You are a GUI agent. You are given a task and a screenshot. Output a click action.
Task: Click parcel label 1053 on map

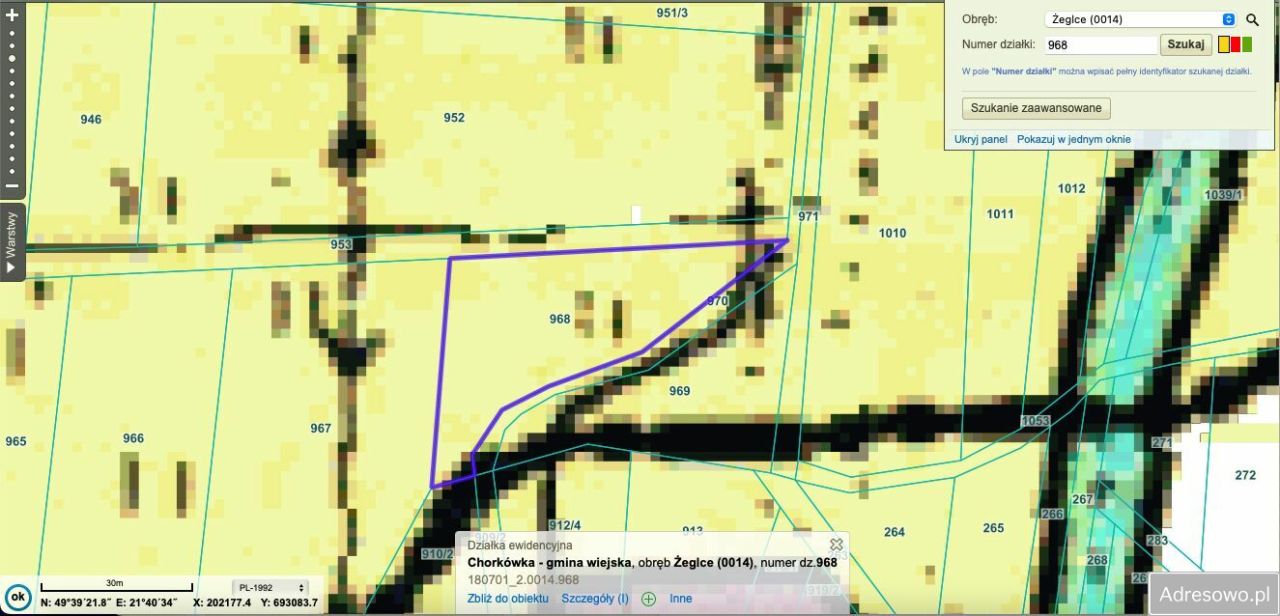[1035, 421]
